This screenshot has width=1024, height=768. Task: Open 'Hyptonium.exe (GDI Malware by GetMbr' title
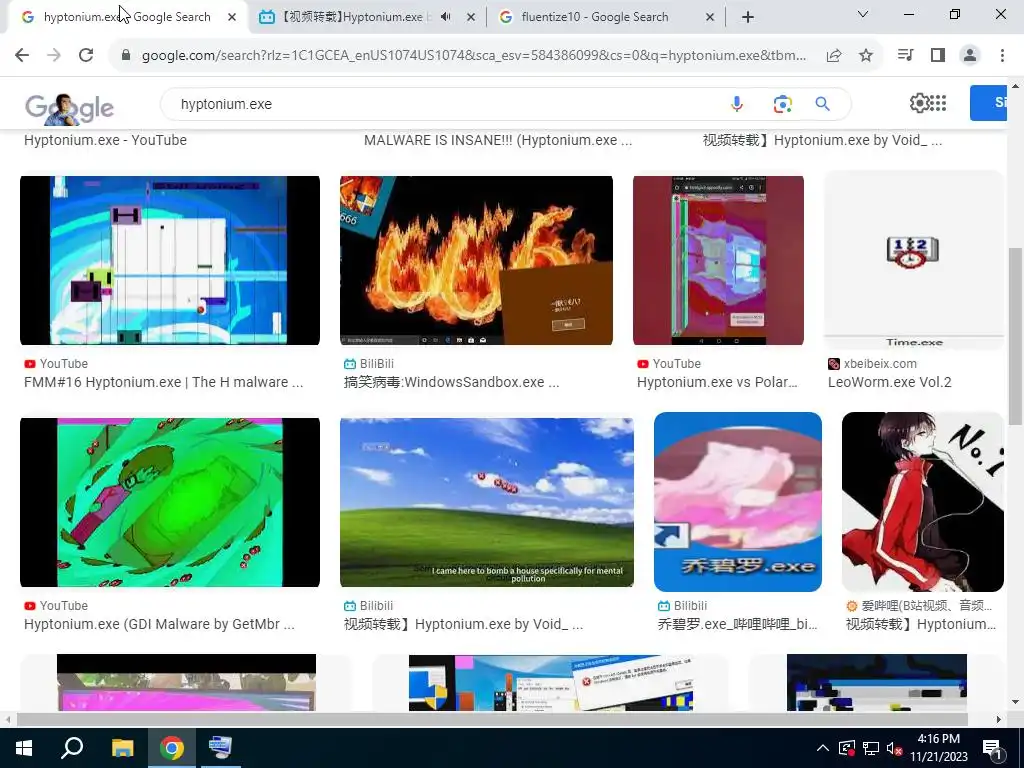[159, 624]
